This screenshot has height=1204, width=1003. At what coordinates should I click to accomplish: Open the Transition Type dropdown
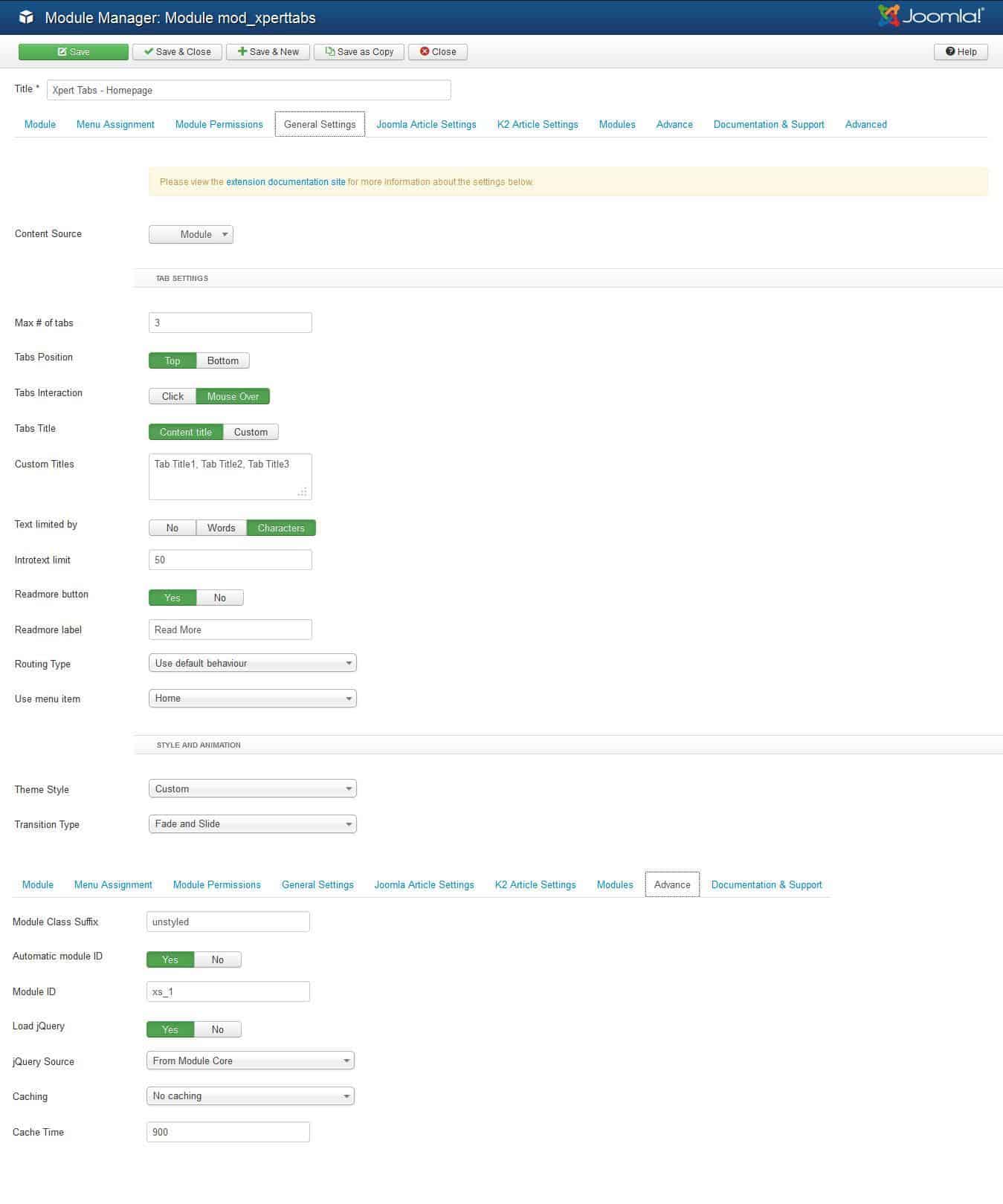pos(252,824)
